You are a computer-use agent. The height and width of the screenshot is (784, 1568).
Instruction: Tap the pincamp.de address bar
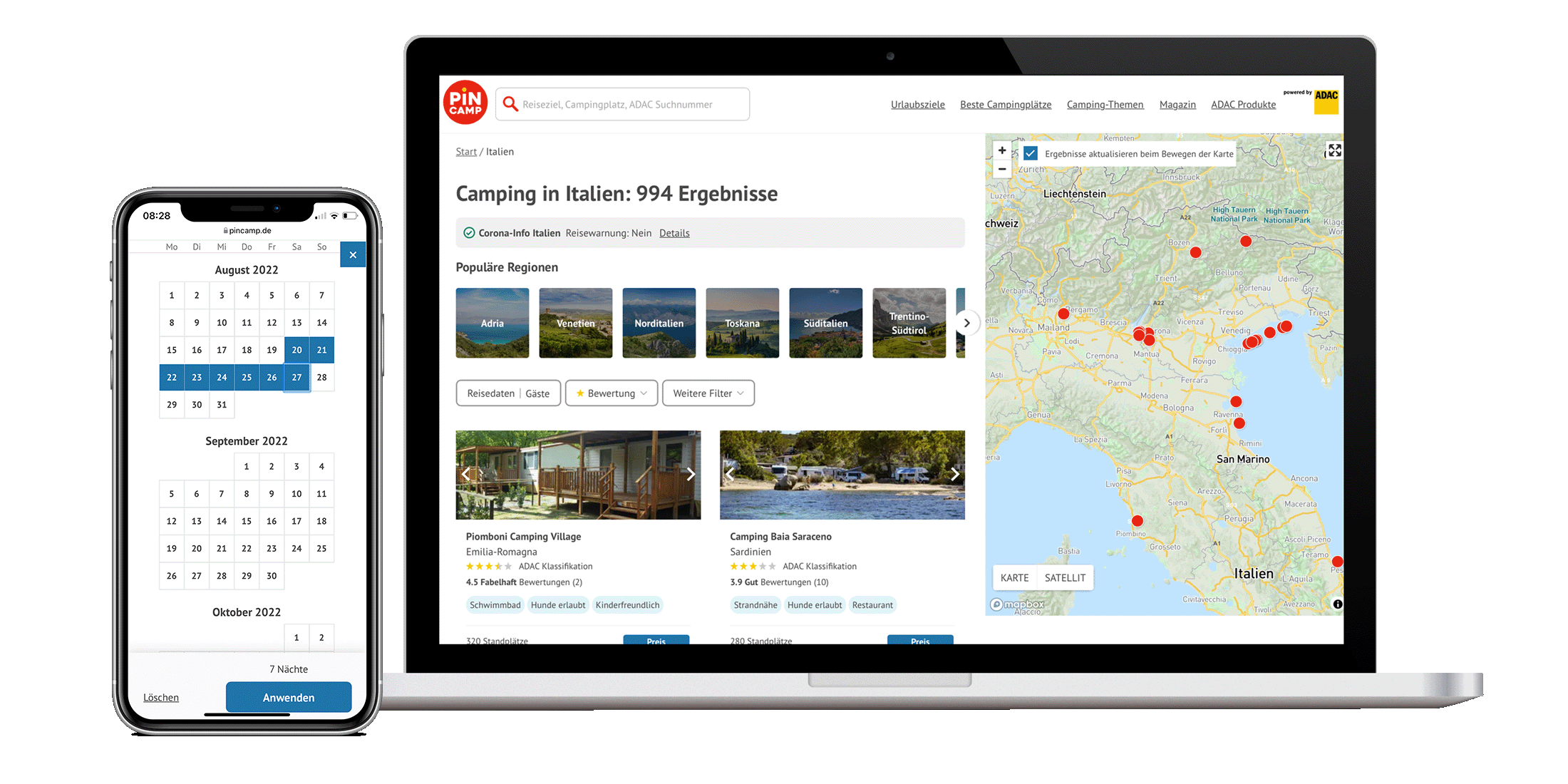247,230
